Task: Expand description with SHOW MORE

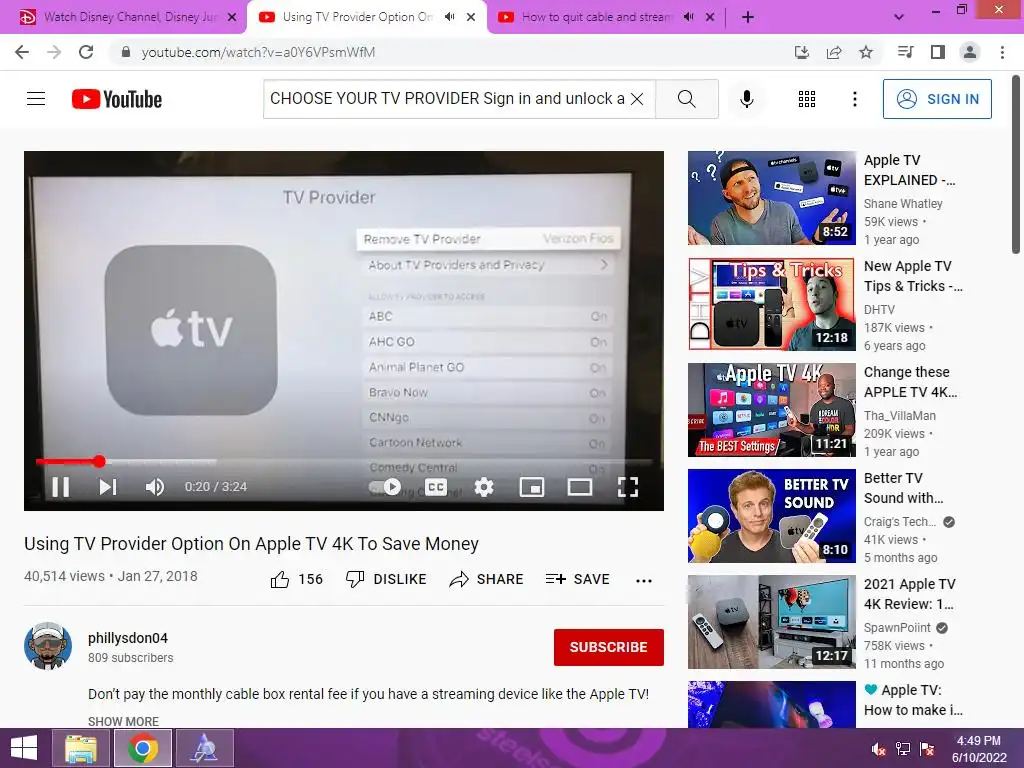Action: click(123, 721)
